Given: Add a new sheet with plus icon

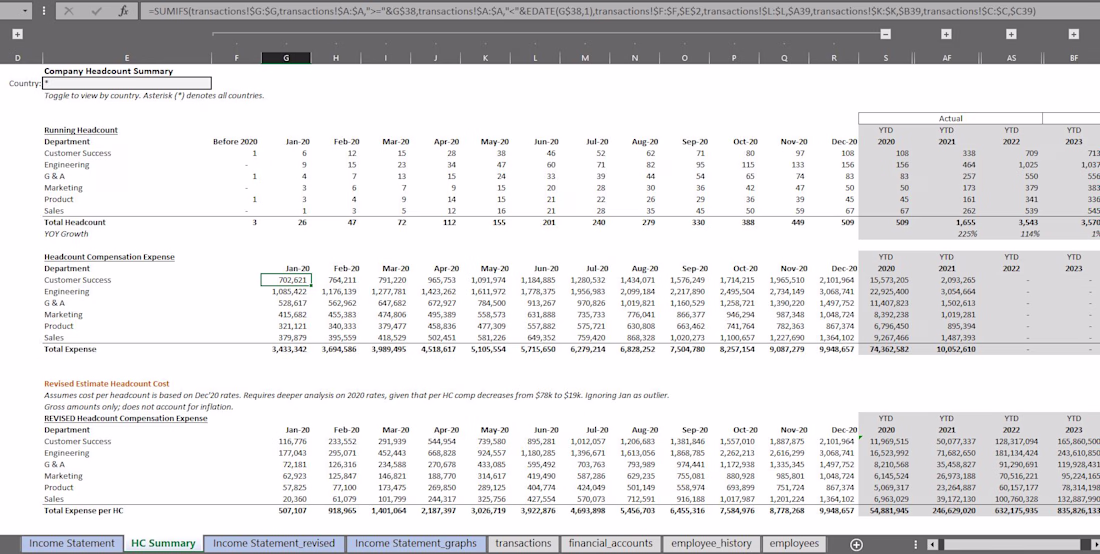Looking at the screenshot, I should (856, 544).
